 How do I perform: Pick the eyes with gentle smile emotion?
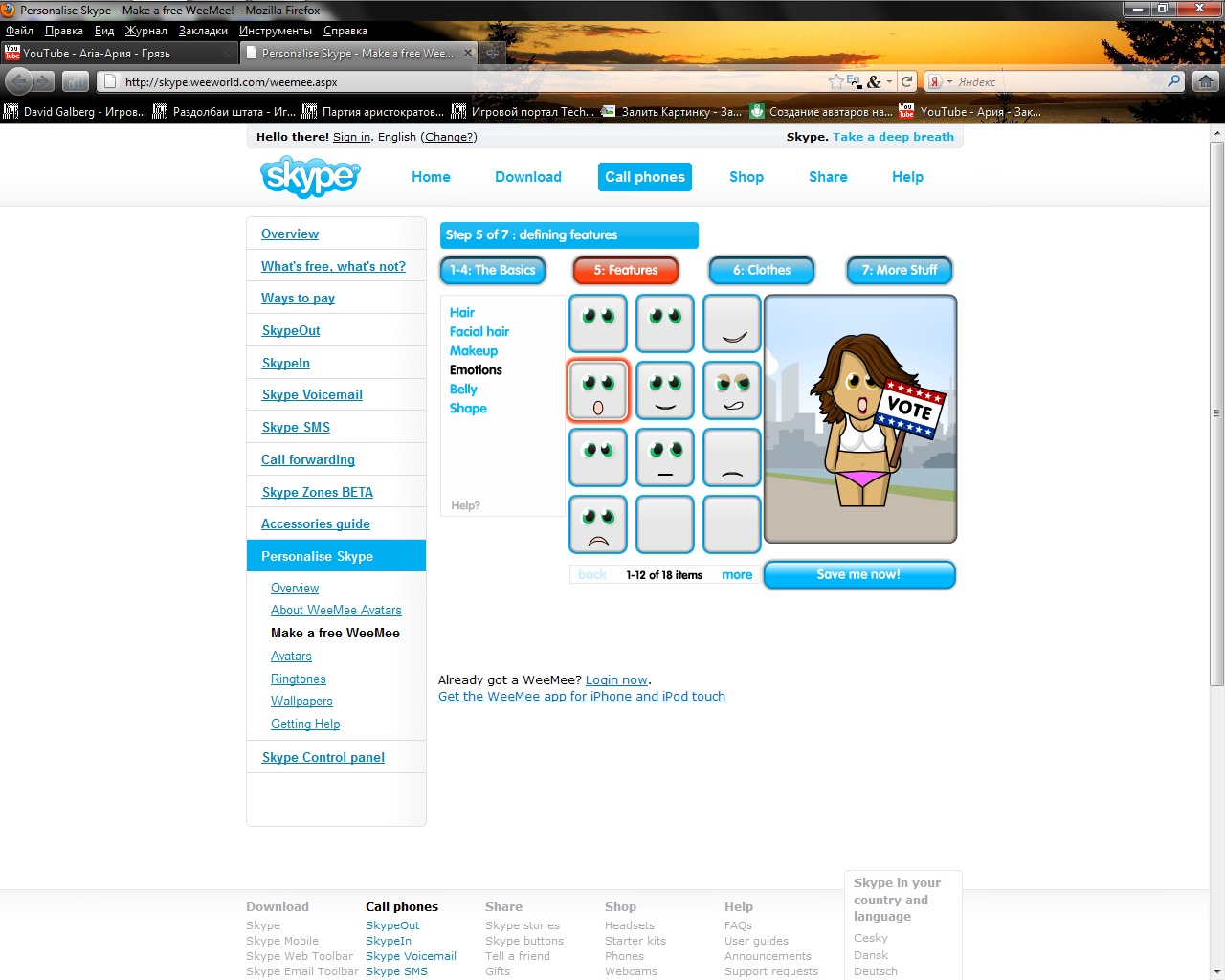(x=665, y=390)
